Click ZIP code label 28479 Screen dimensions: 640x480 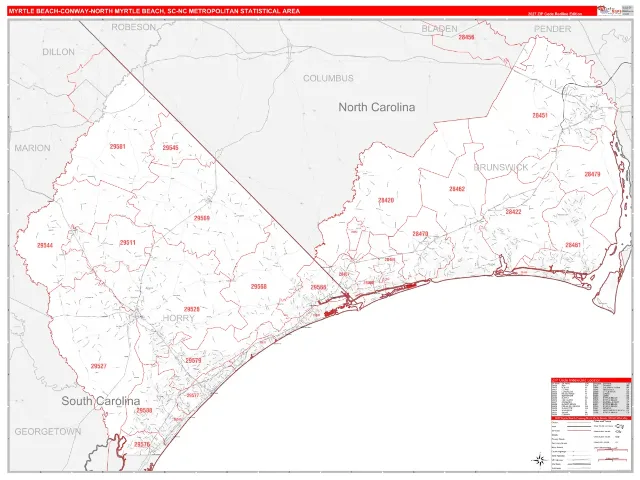click(592, 174)
